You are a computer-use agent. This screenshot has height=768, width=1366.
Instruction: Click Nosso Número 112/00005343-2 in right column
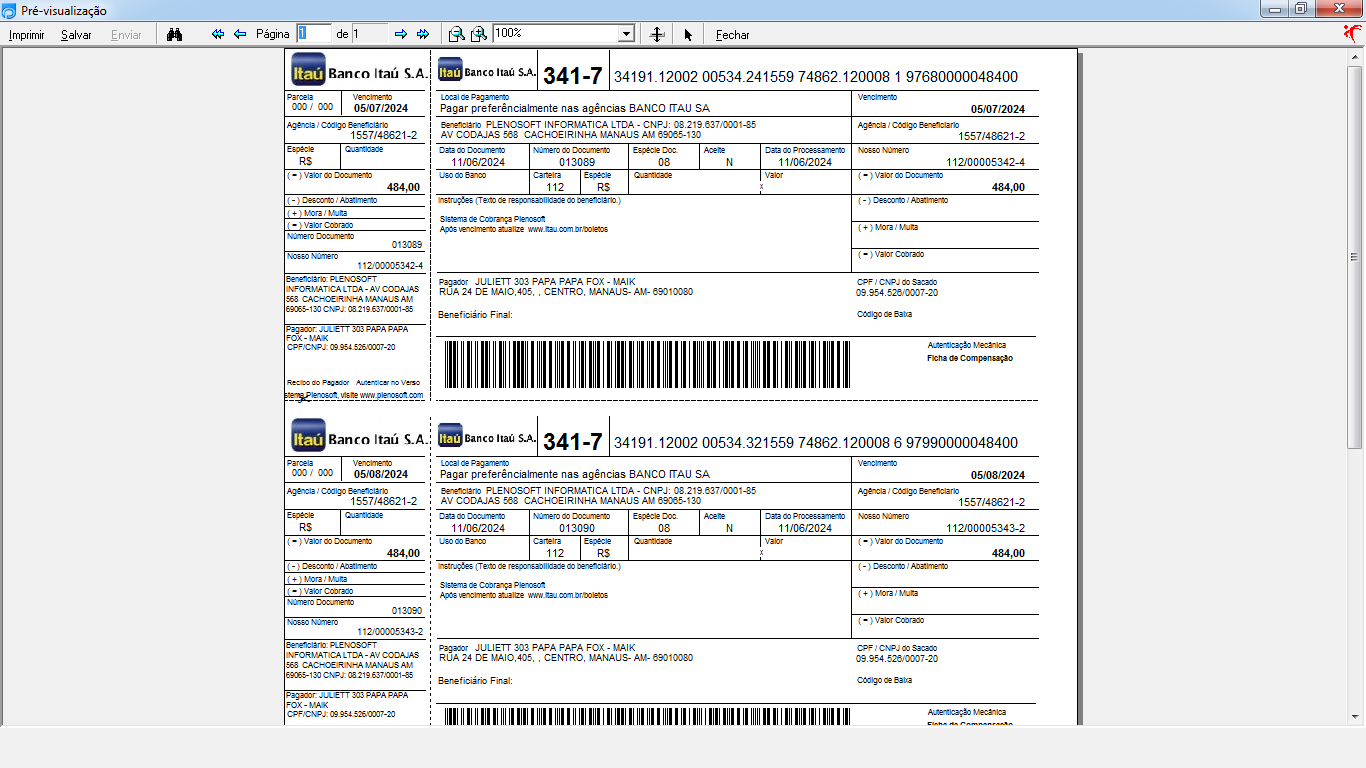point(985,528)
